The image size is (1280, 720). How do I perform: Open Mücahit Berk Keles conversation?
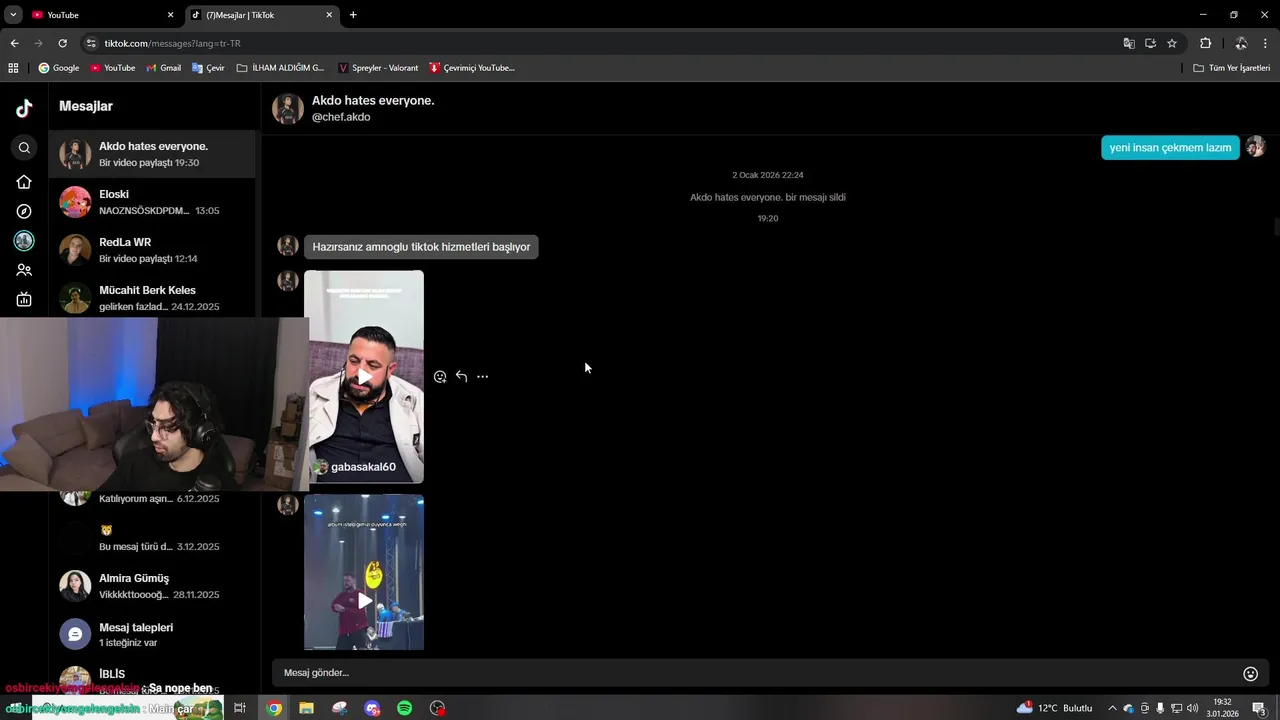pos(152,297)
